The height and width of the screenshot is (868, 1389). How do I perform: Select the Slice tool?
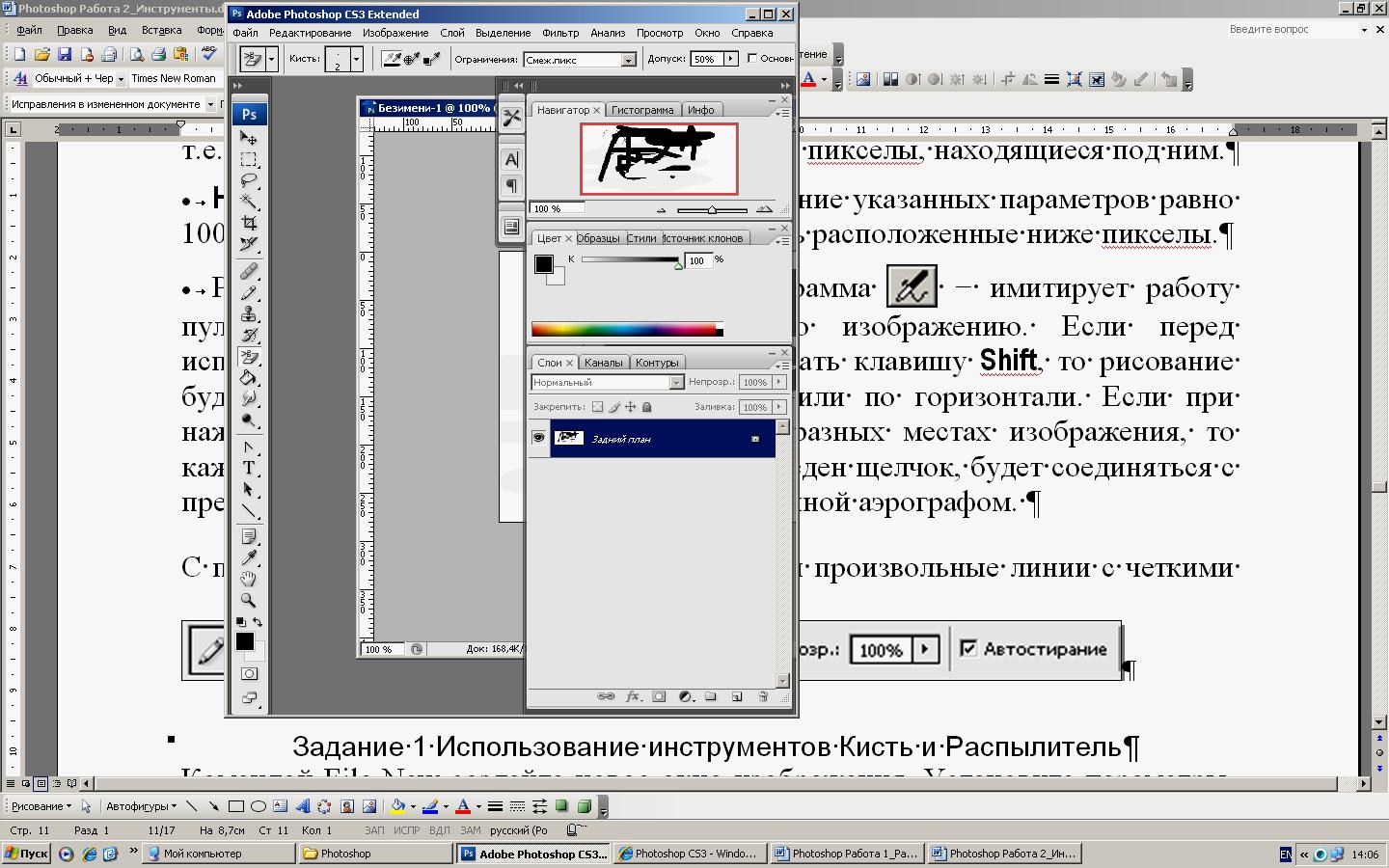coord(249,244)
